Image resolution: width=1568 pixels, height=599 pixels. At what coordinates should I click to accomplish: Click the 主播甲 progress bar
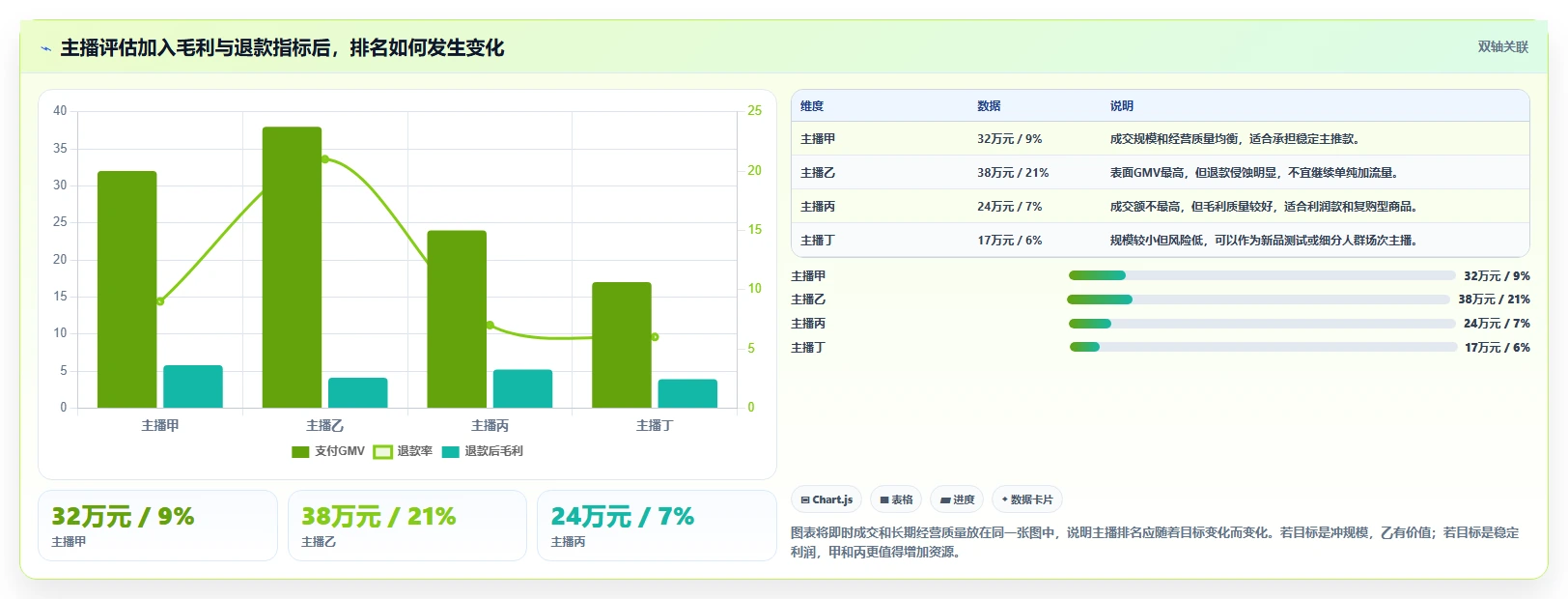pyautogui.click(x=1261, y=275)
